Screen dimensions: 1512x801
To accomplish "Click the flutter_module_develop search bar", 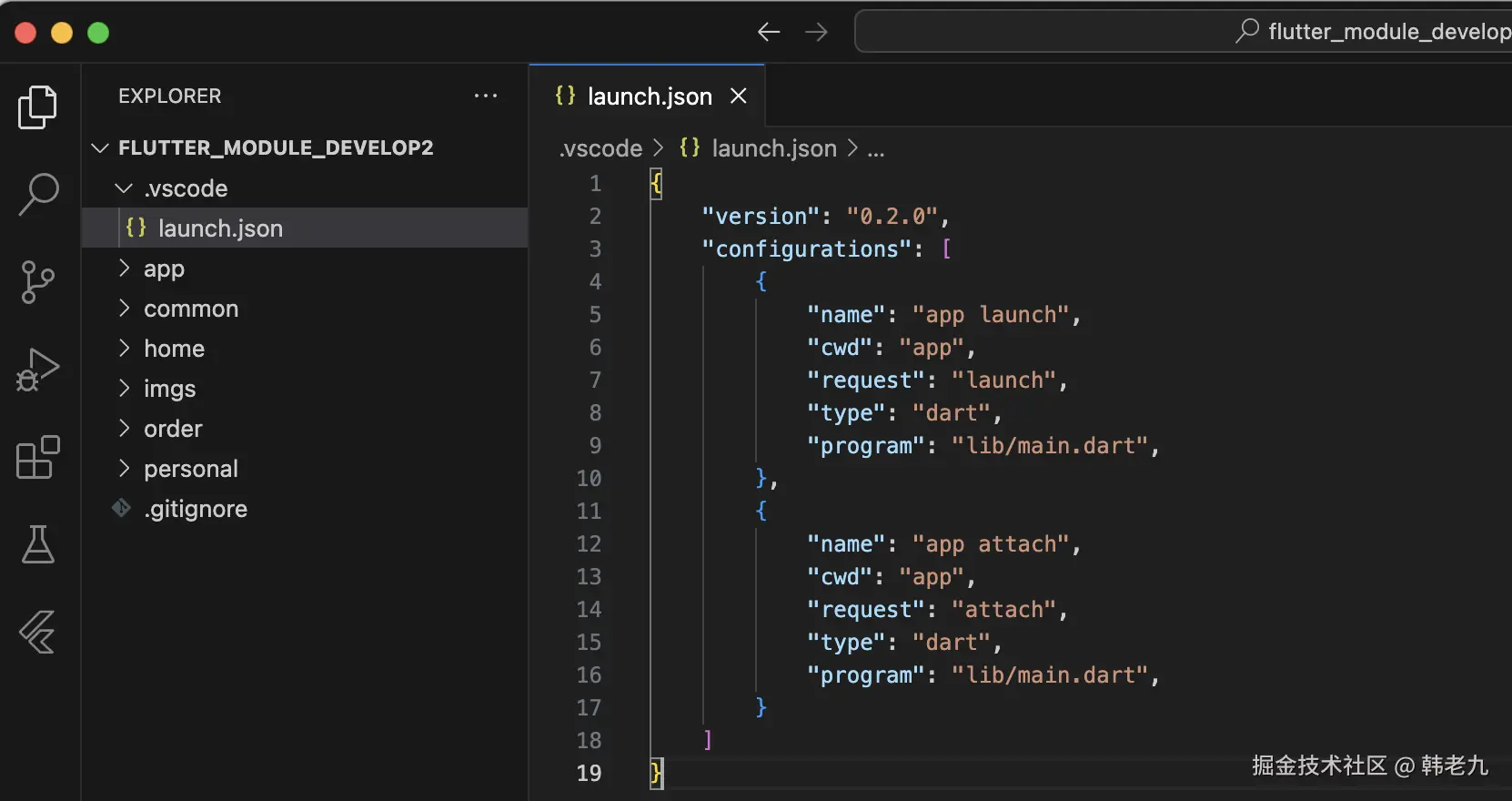I will (1183, 32).
